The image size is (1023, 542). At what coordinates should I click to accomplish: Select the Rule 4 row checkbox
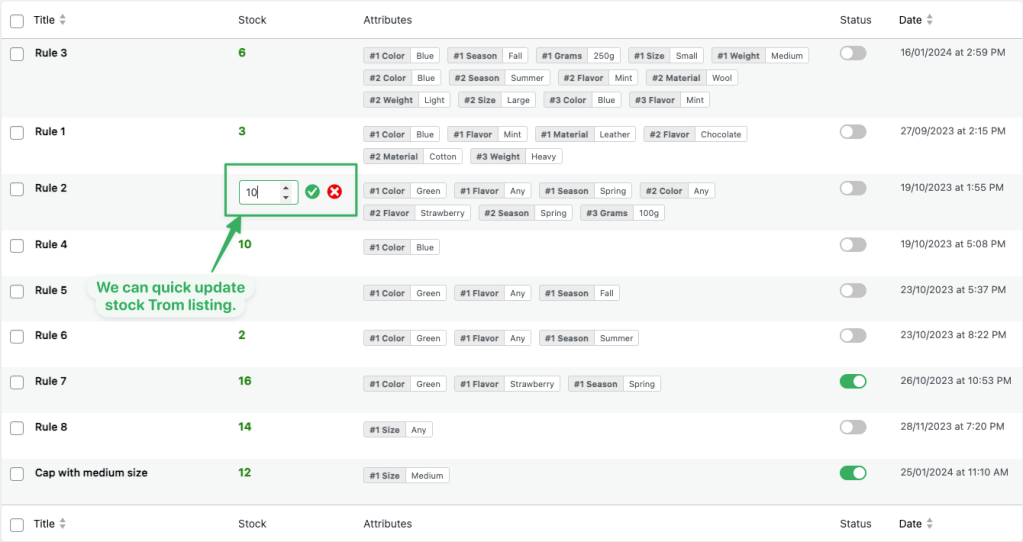[x=17, y=246]
